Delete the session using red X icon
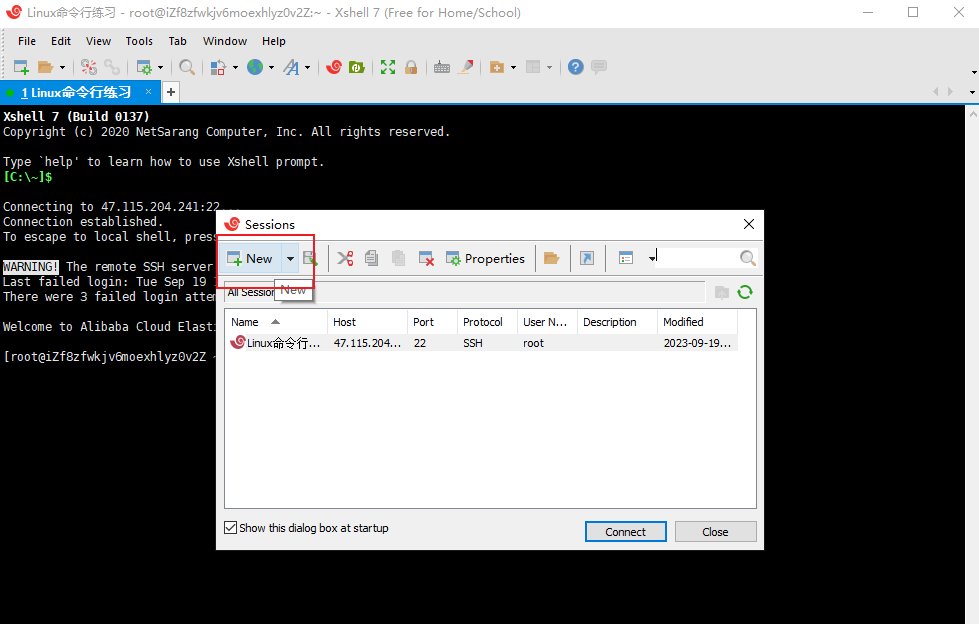Viewport: 979px width, 624px height. pos(425,258)
